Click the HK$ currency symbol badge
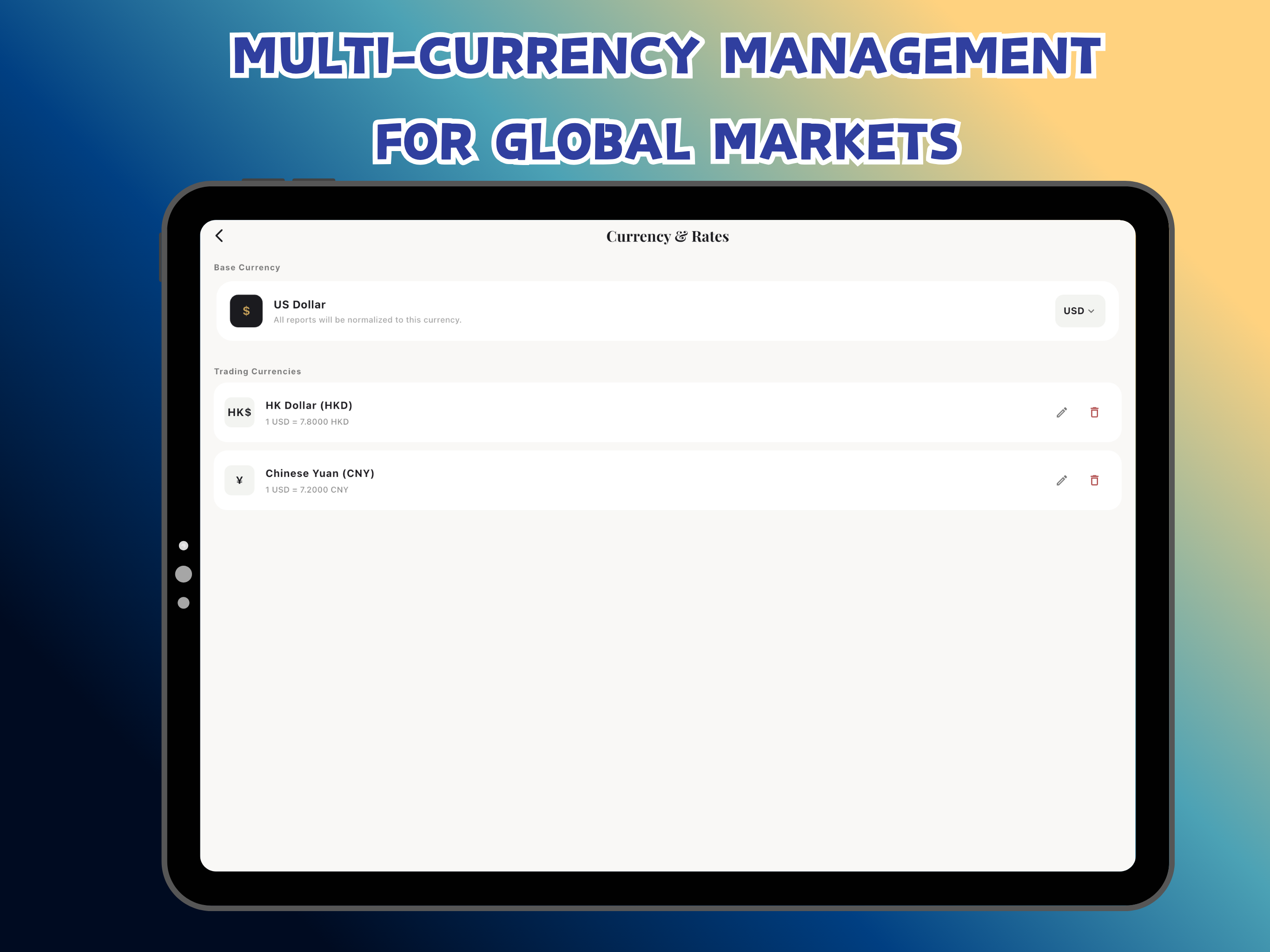Screen dimensions: 1270x952 239,412
